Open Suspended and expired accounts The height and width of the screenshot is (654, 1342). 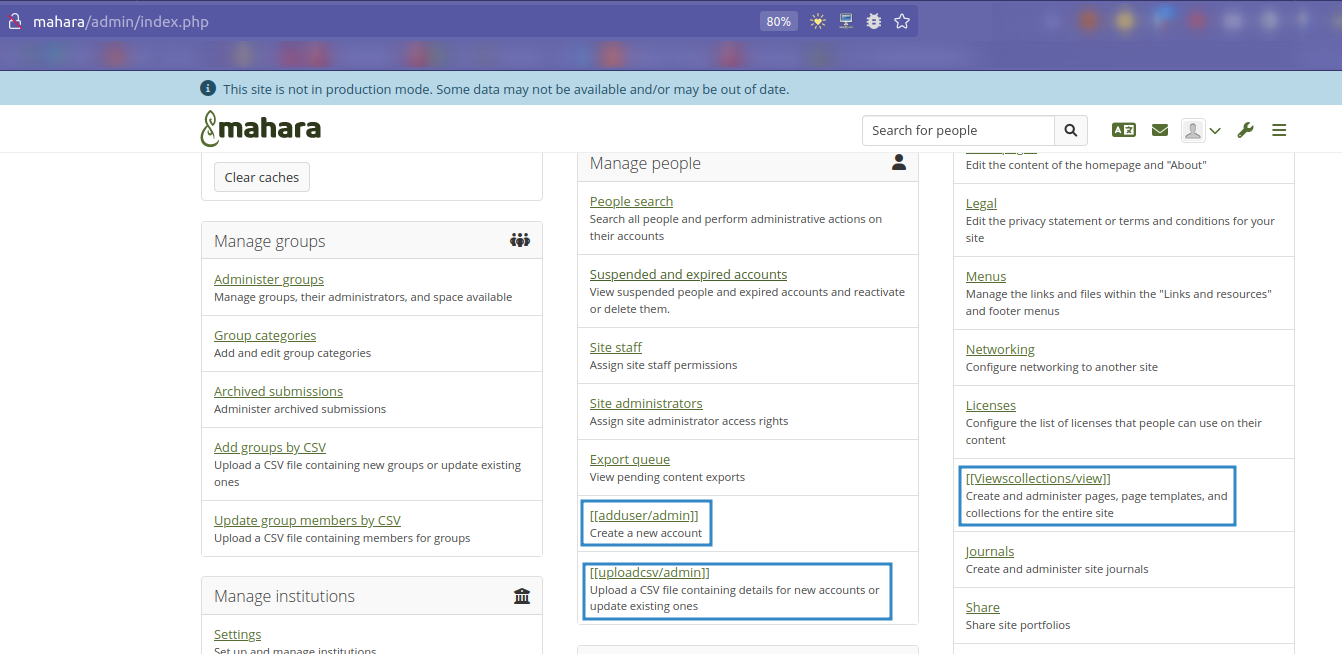click(x=688, y=274)
